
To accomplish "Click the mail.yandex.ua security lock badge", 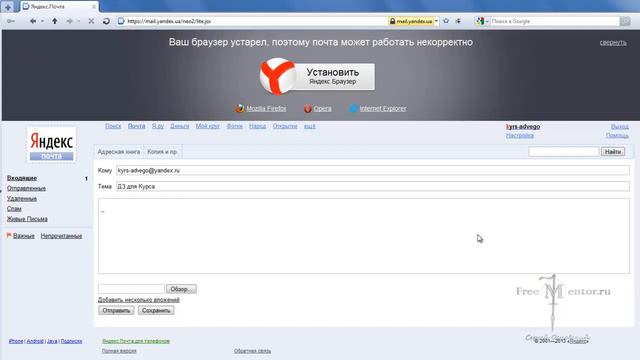I will pos(411,21).
